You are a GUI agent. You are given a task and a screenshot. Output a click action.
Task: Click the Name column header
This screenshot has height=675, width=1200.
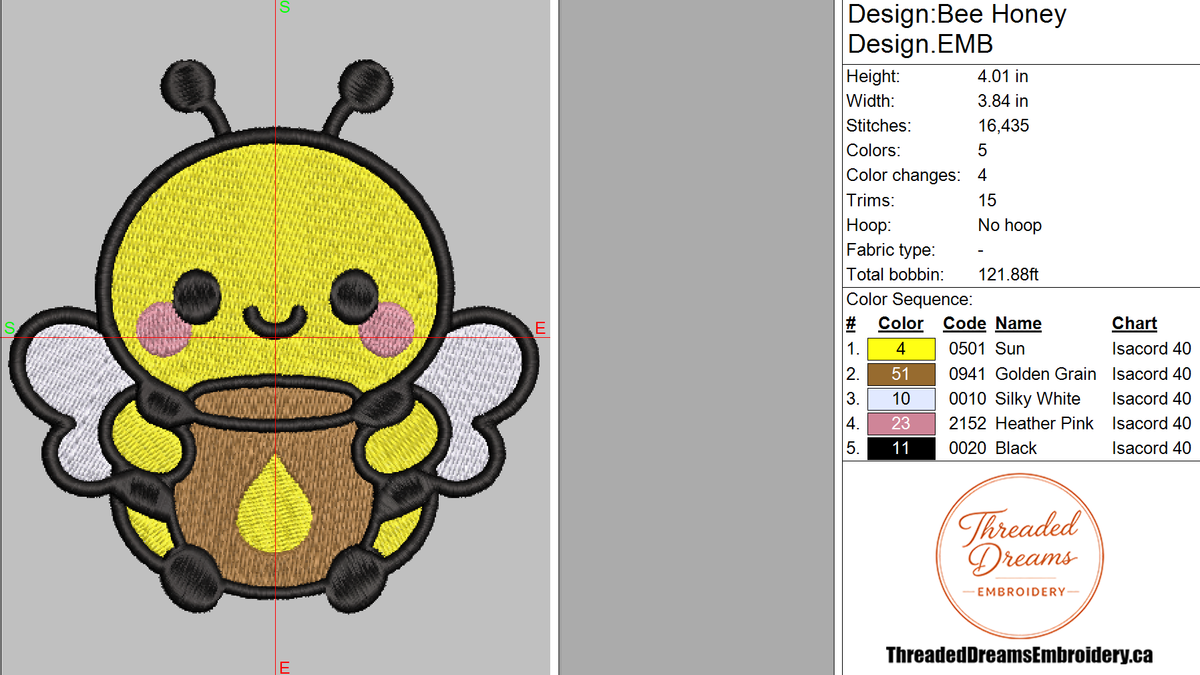(1018, 324)
